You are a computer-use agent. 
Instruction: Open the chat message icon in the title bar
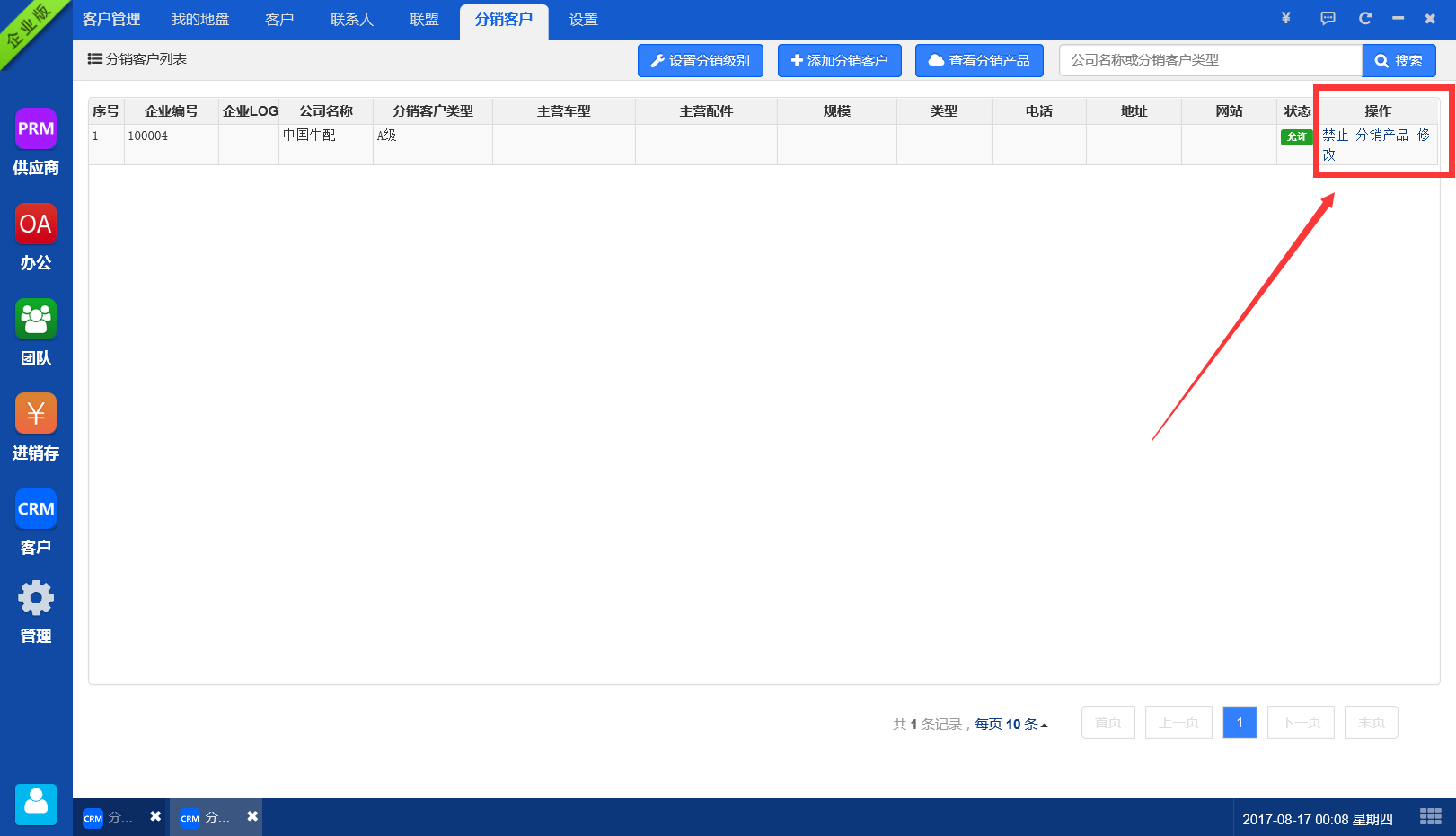tap(1328, 18)
